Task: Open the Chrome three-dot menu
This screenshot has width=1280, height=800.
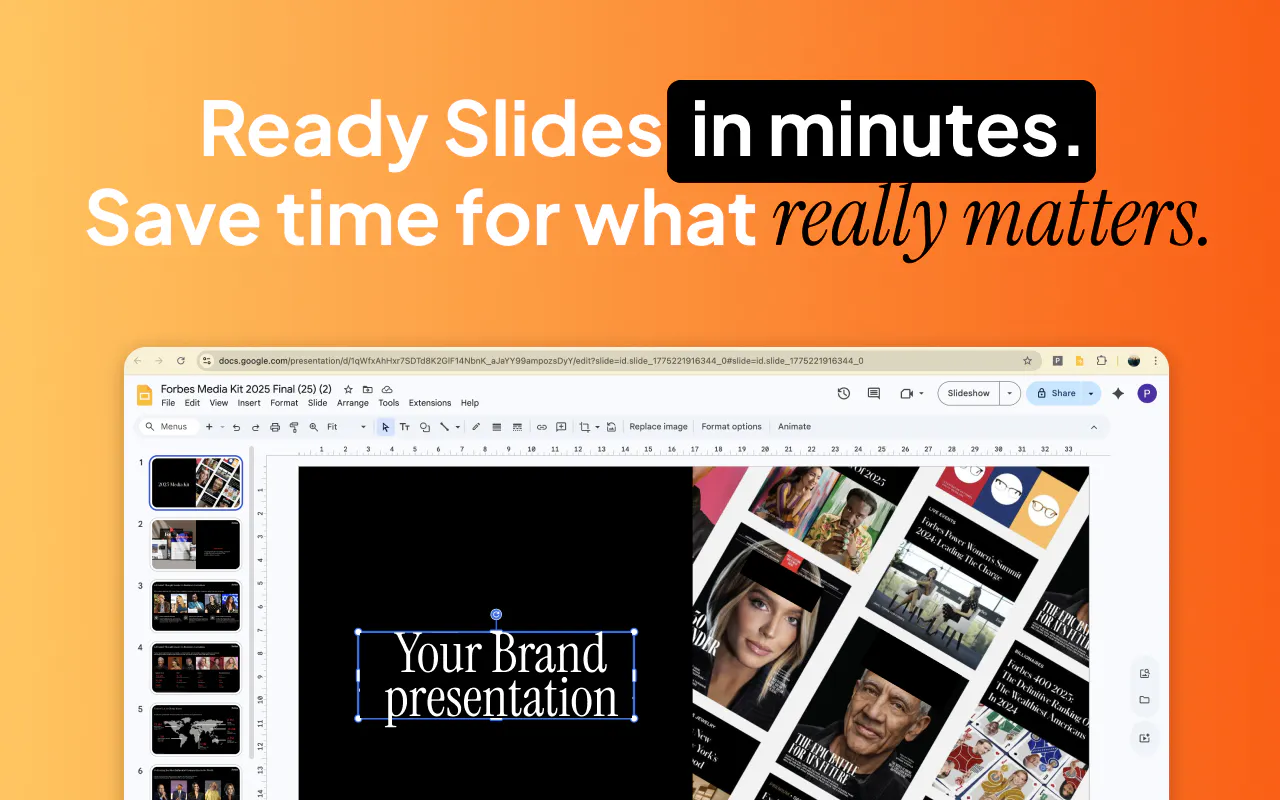Action: tap(1156, 361)
